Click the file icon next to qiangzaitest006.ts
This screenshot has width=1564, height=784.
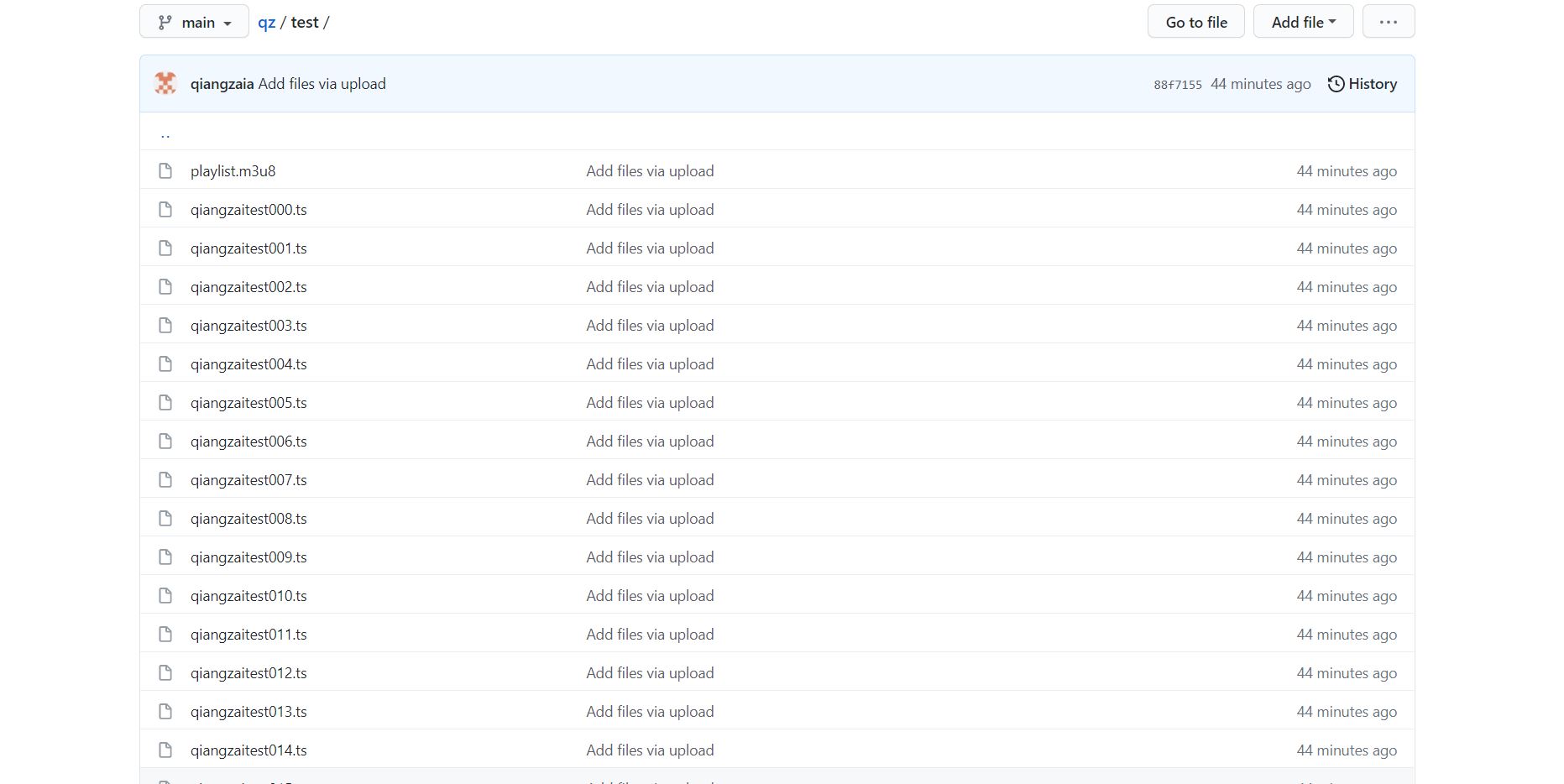pyautogui.click(x=165, y=442)
